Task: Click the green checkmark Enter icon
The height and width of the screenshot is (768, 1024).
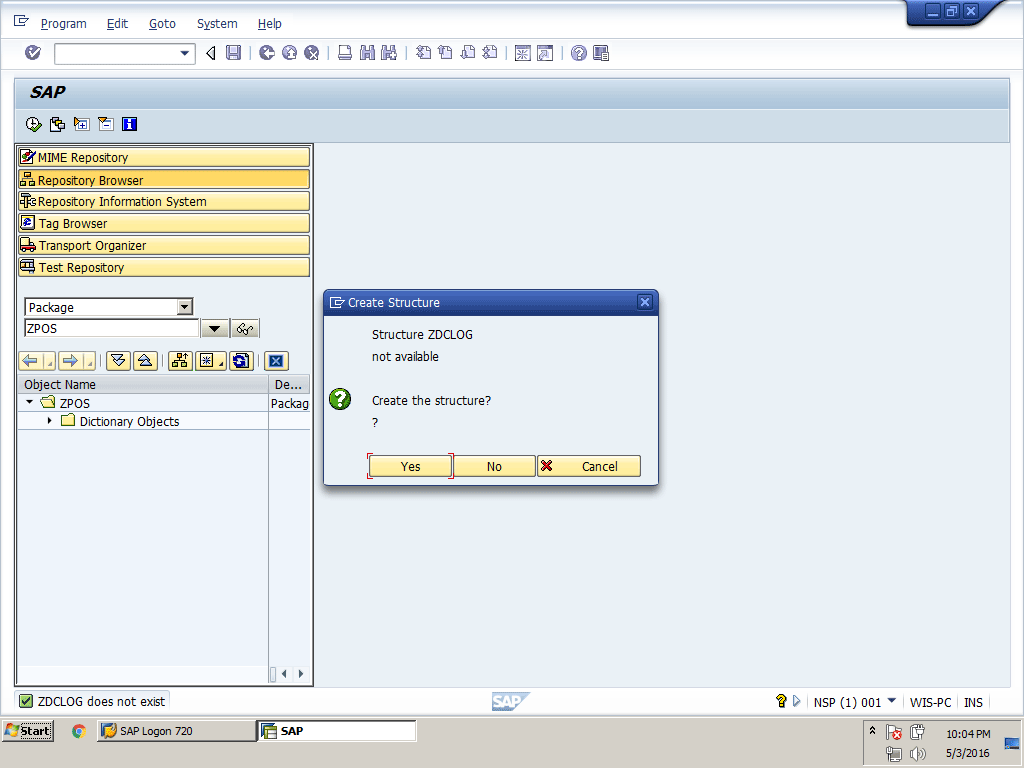Action: tap(33, 53)
